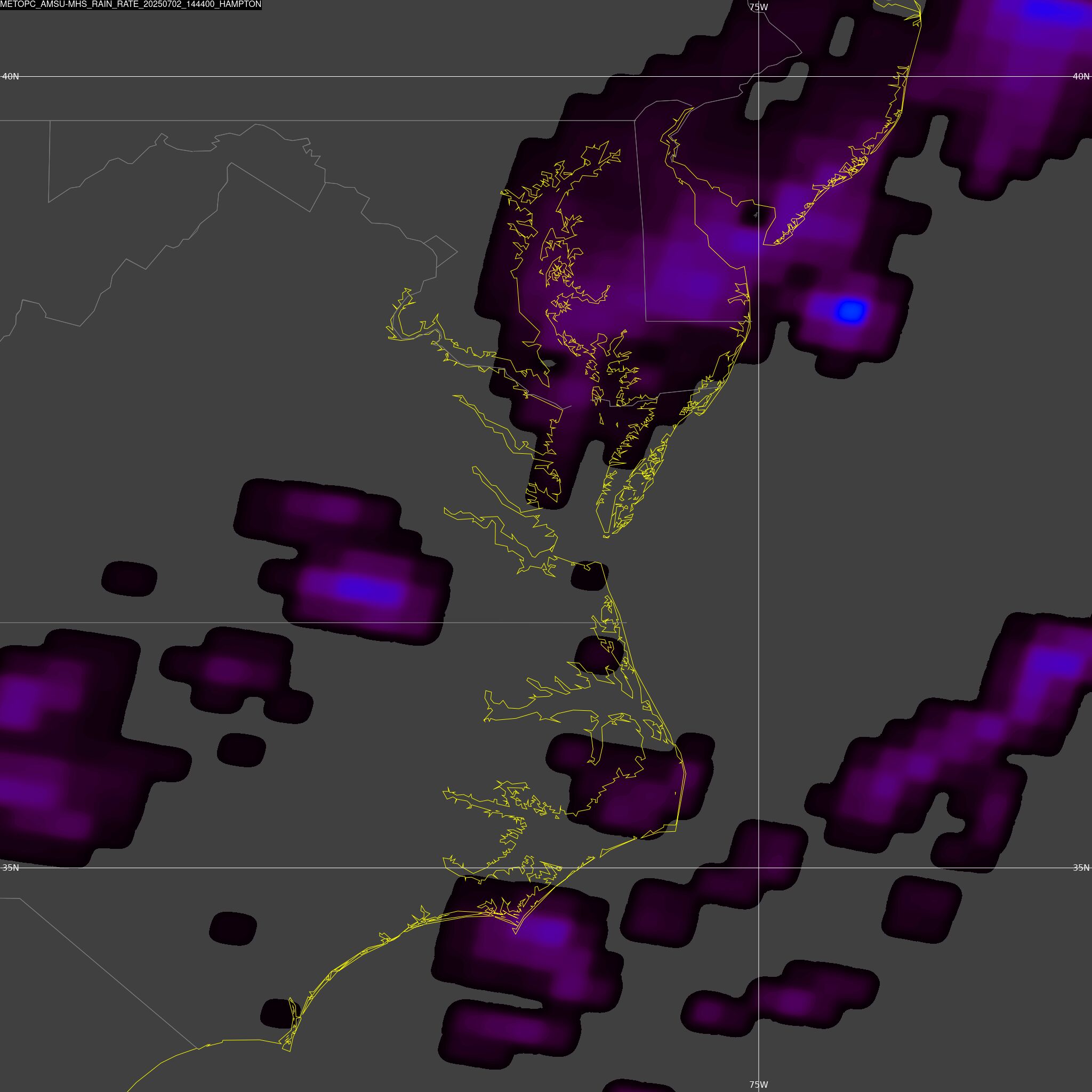Click the 35N label on left edge
The image size is (1092, 1092).
(11, 868)
